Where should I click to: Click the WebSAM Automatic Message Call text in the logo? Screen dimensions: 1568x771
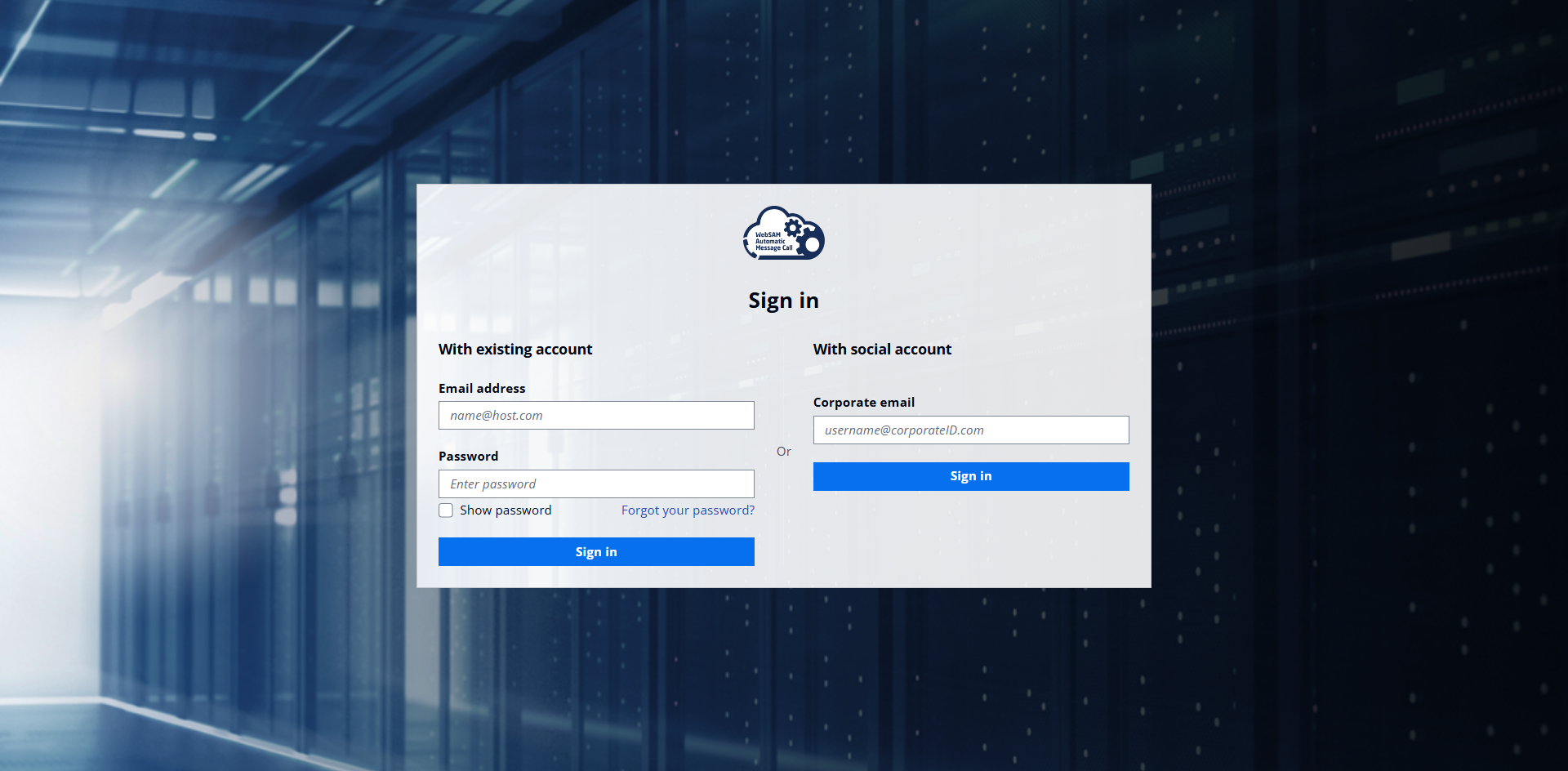point(773,242)
